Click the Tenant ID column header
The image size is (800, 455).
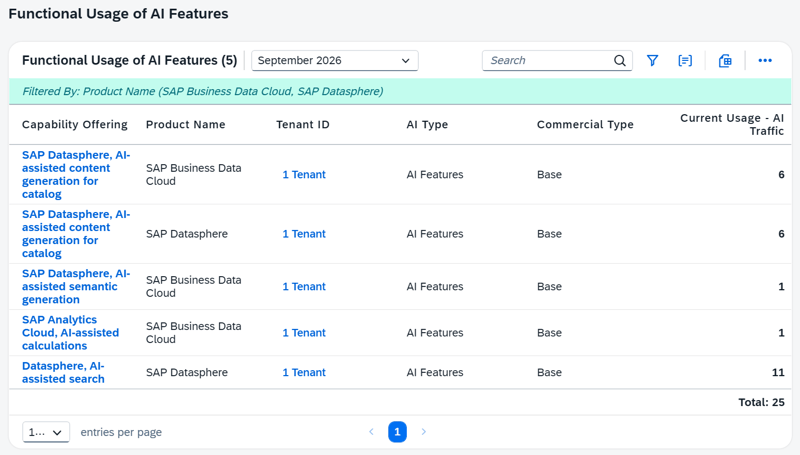(303, 124)
